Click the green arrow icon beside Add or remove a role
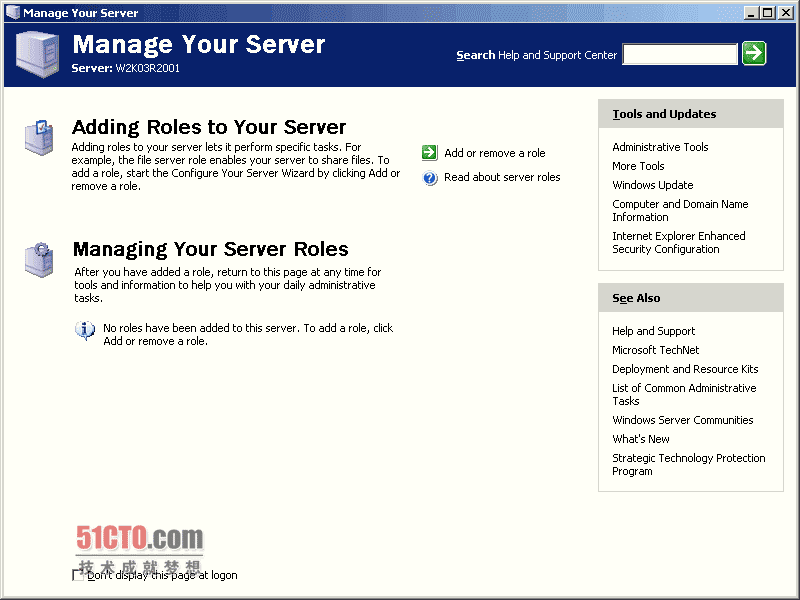 tap(429, 153)
